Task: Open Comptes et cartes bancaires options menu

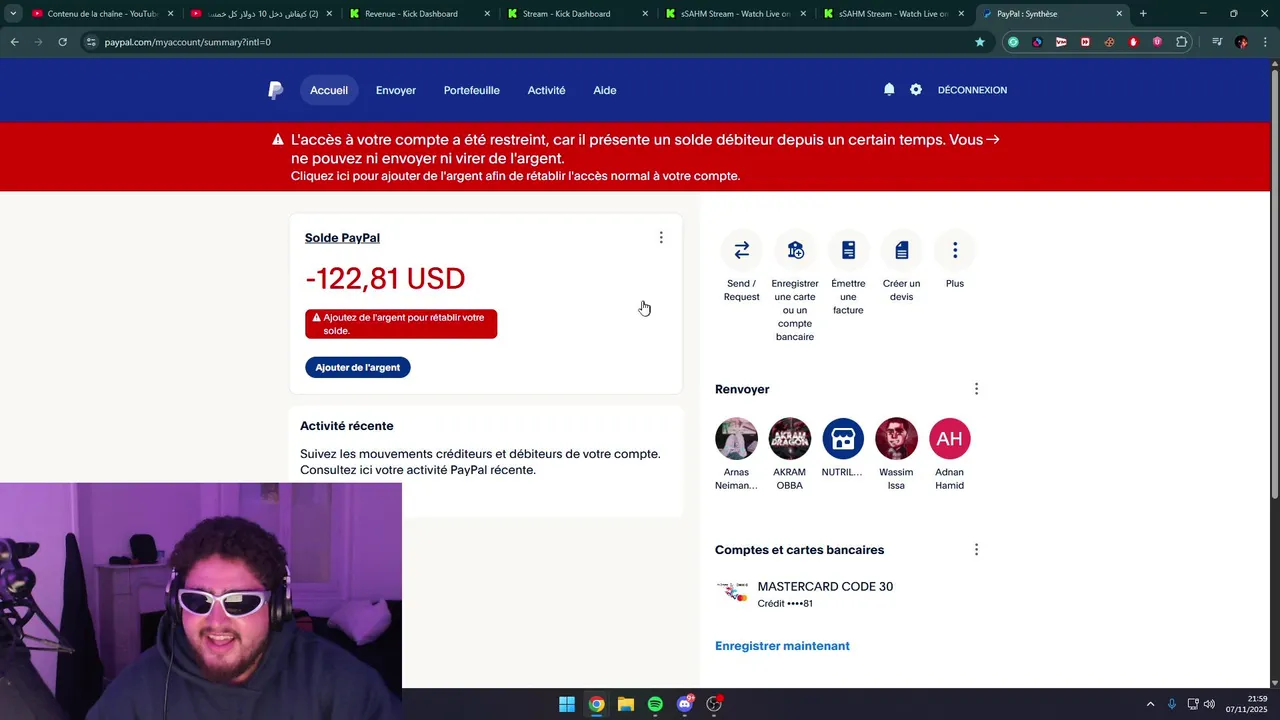Action: pos(976,549)
